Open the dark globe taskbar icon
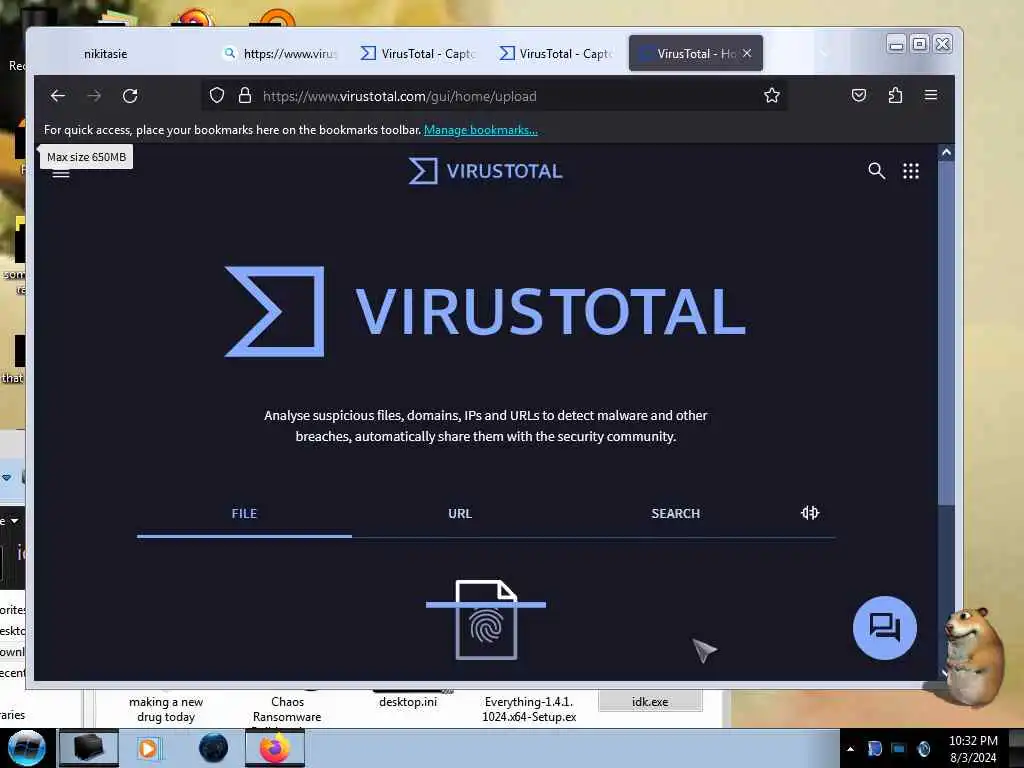 [214, 748]
